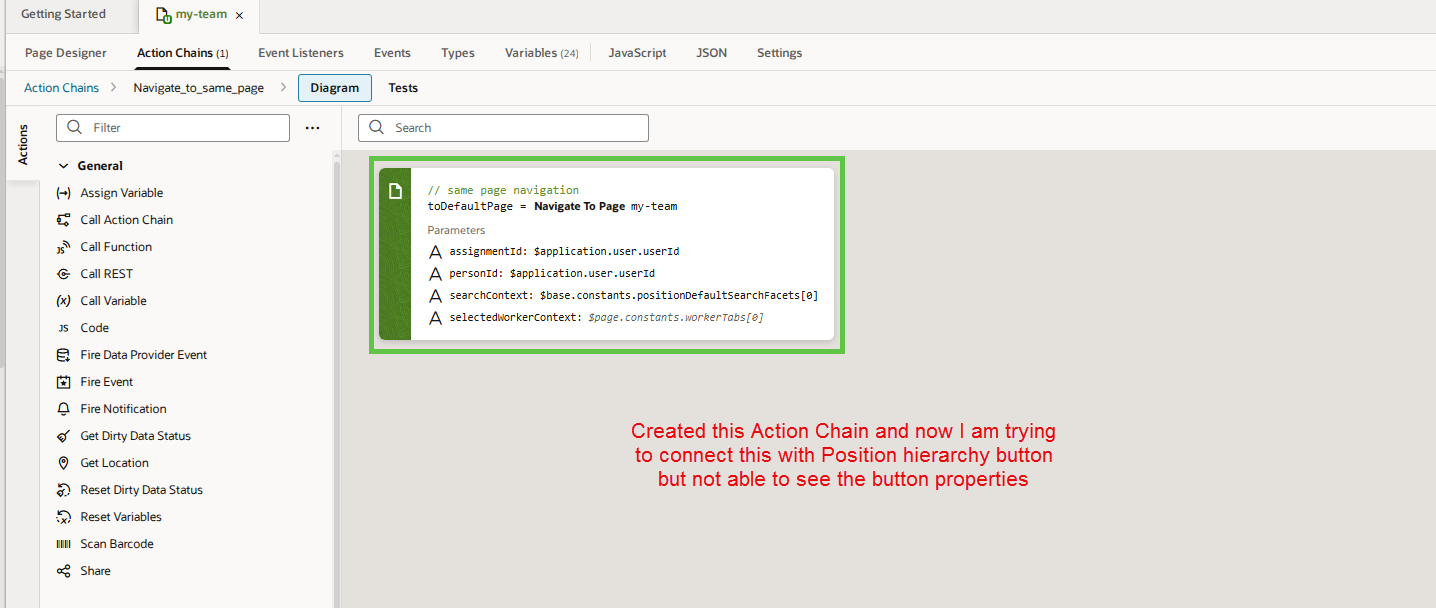The image size is (1436, 608).
Task: Click the same page navigation comment
Action: (503, 190)
